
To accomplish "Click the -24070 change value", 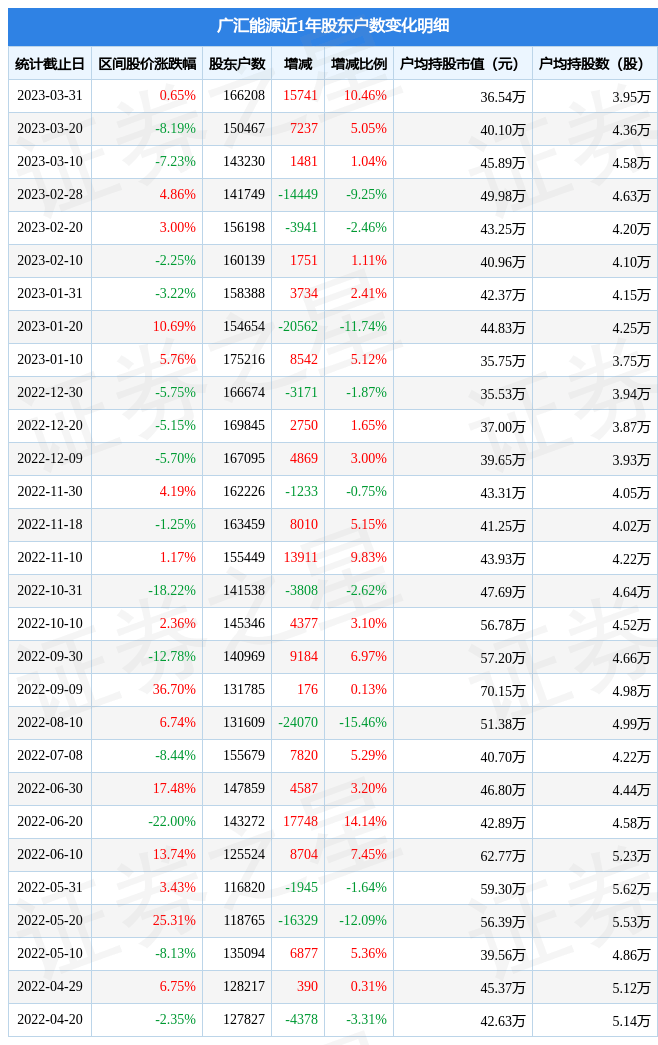I will click(x=298, y=722).
